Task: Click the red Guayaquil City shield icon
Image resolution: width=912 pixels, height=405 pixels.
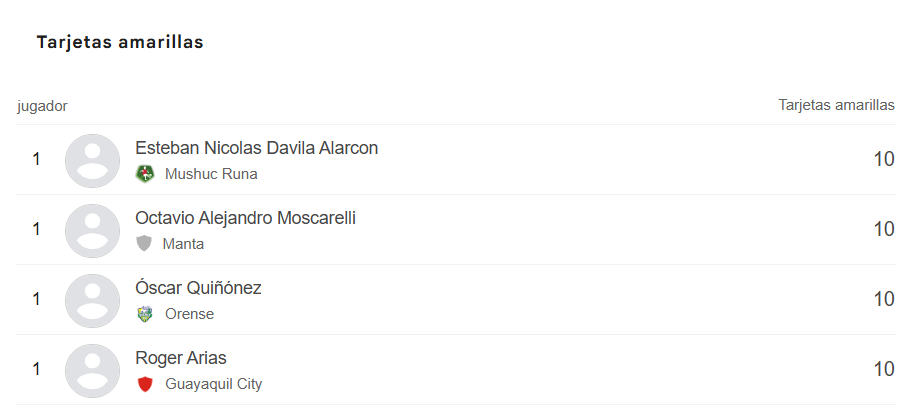Action: pos(145,384)
